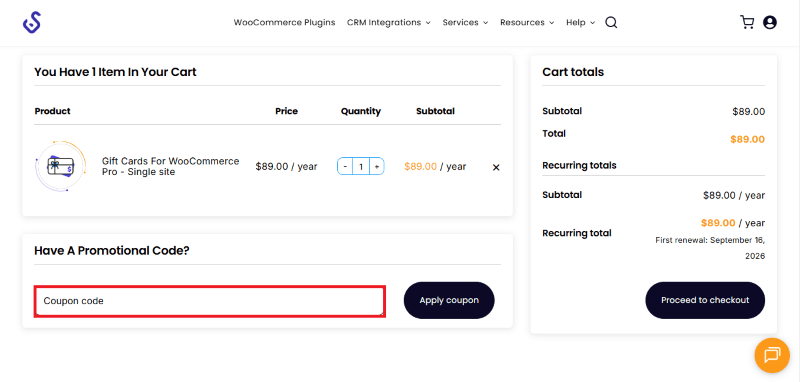
Task: Click the Coupon code input field
Action: point(210,301)
